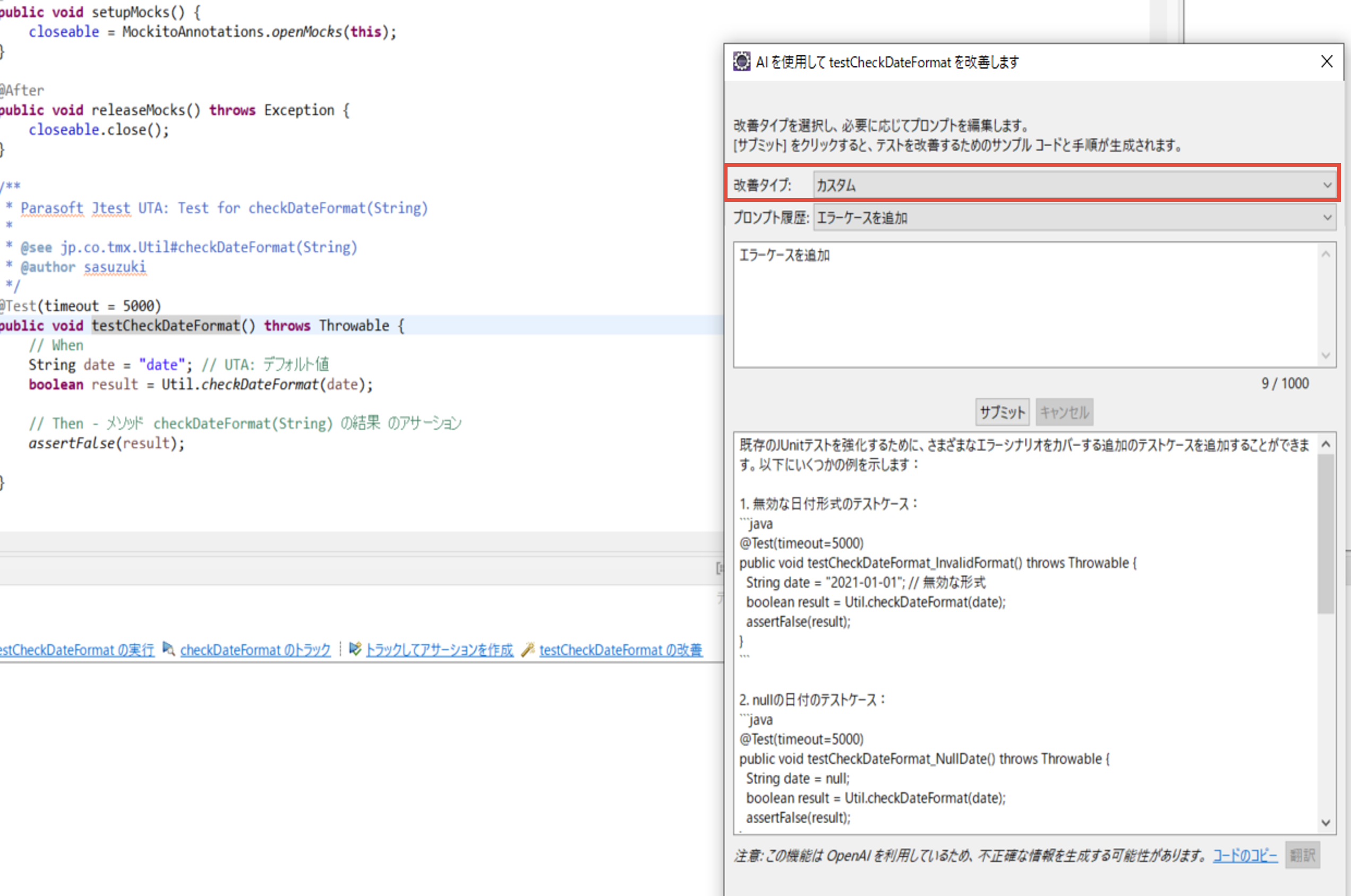Click the track magnifier icon beside checkDateFormat のトラック

pos(168,649)
